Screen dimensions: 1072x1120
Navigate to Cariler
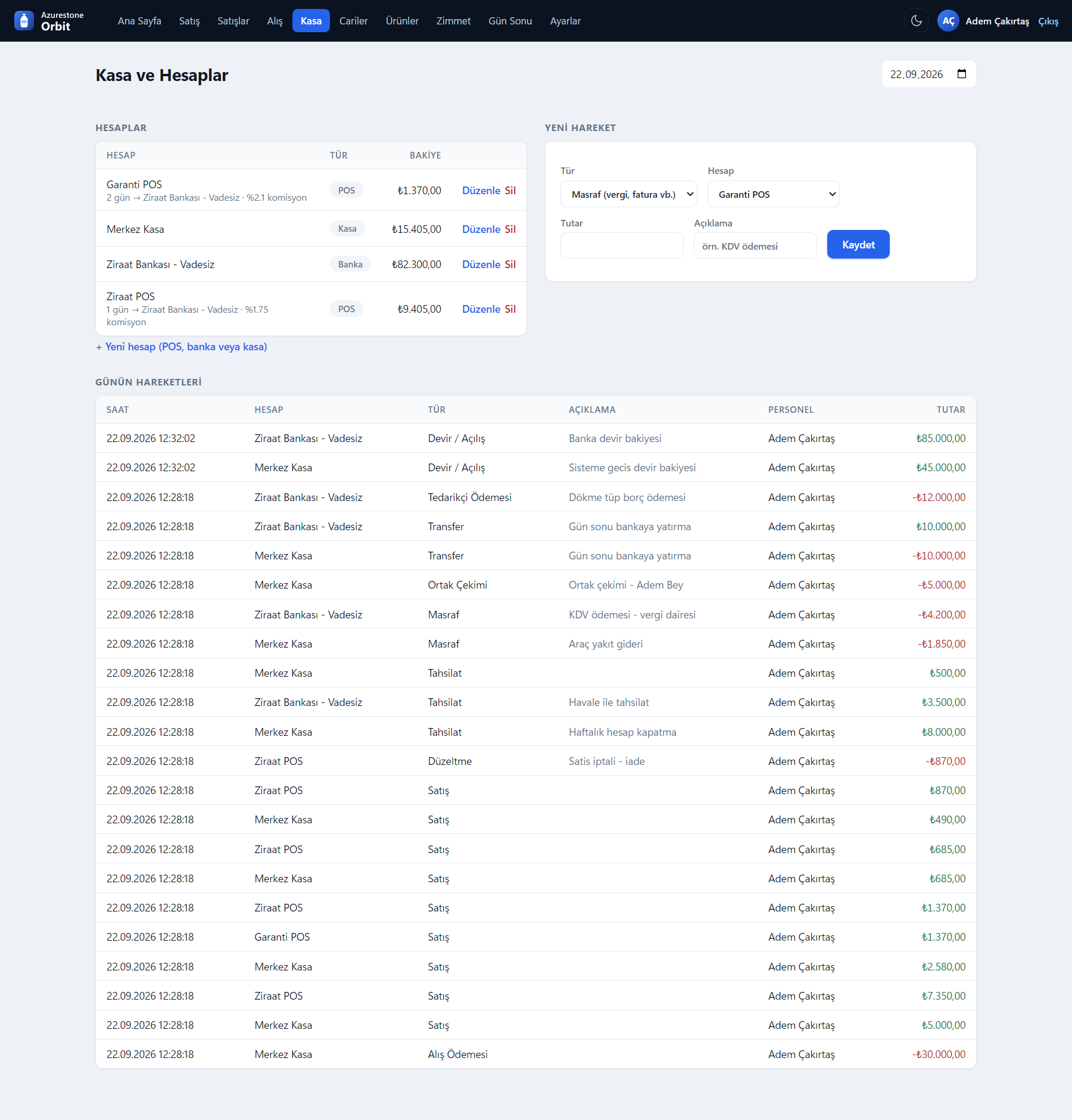click(x=354, y=21)
